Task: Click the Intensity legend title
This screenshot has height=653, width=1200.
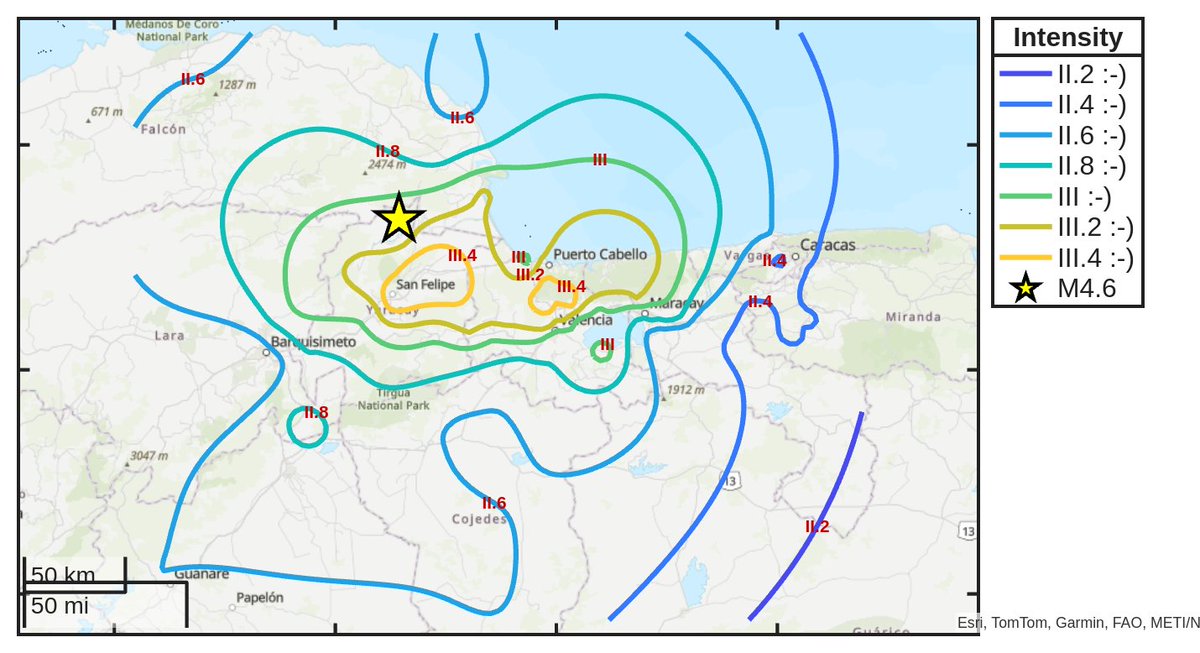Action: pos(1067,38)
